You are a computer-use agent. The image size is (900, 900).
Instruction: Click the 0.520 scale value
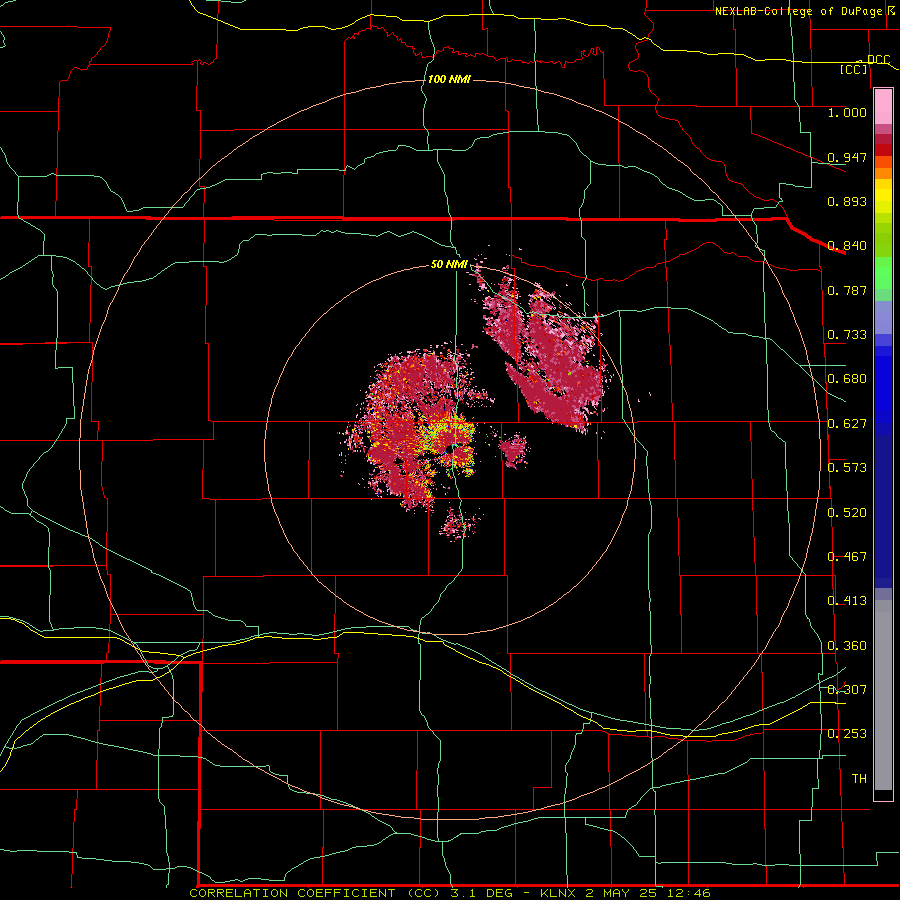coord(847,513)
